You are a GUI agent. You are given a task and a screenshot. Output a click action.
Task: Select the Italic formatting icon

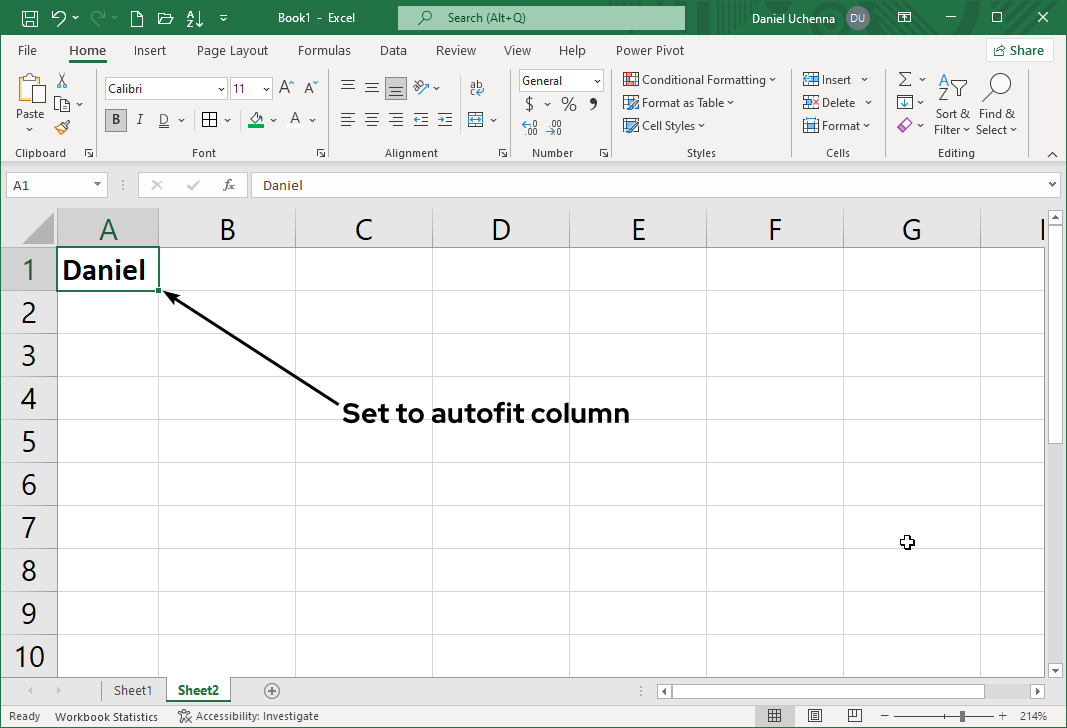141,119
